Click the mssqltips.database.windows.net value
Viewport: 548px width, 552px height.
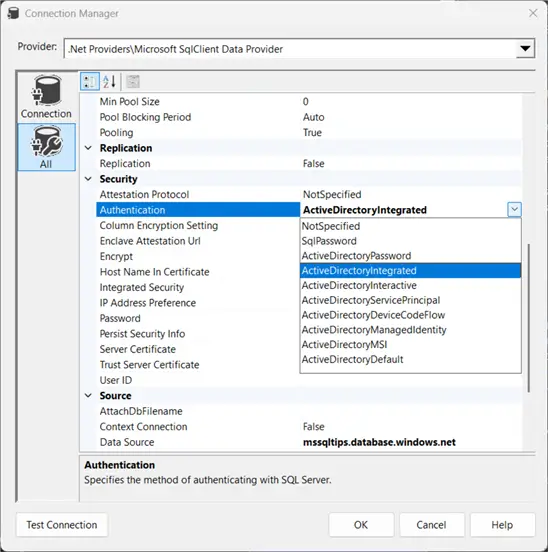pos(379,443)
